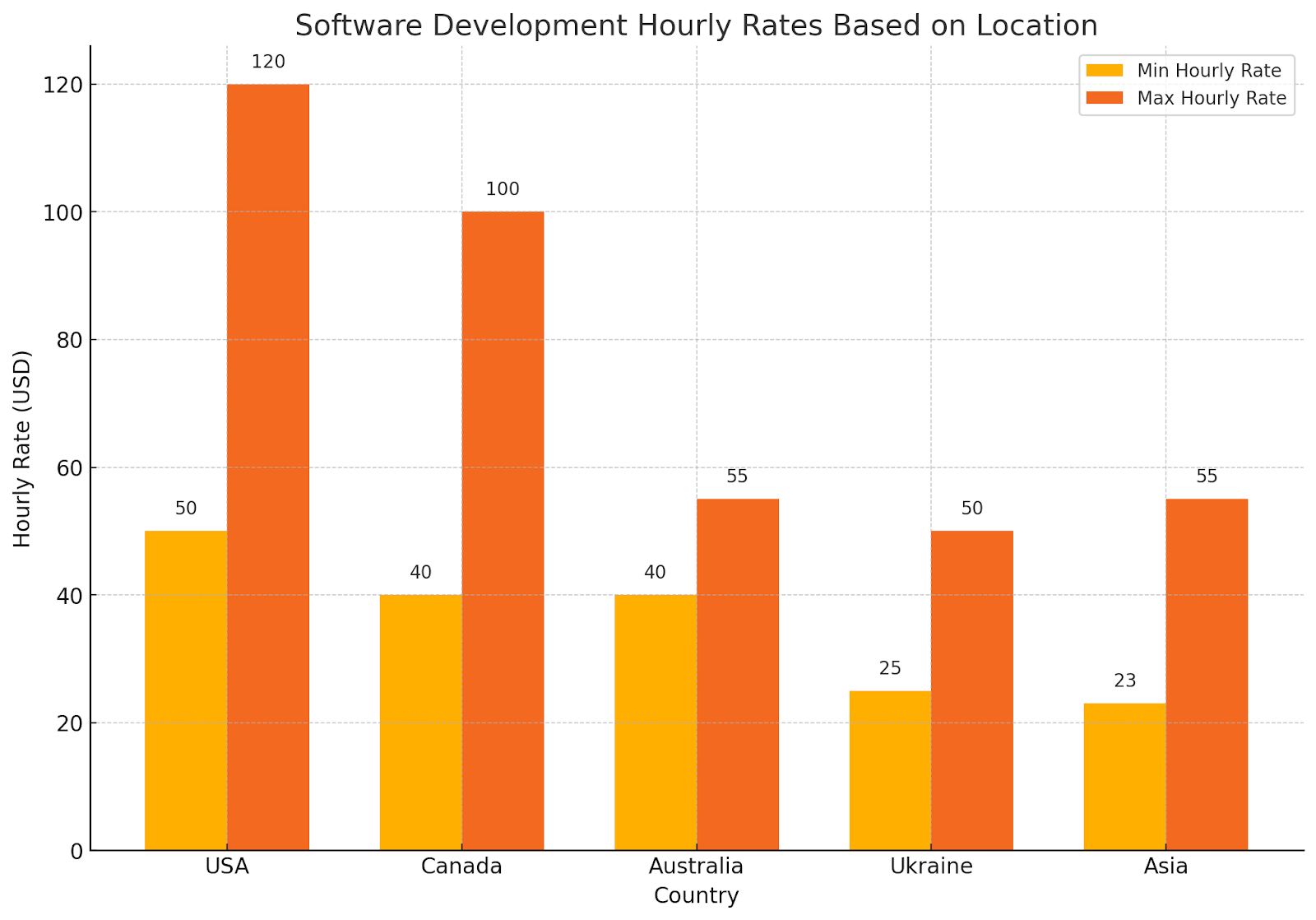
Task: Click the value label '100'
Action: (x=503, y=189)
